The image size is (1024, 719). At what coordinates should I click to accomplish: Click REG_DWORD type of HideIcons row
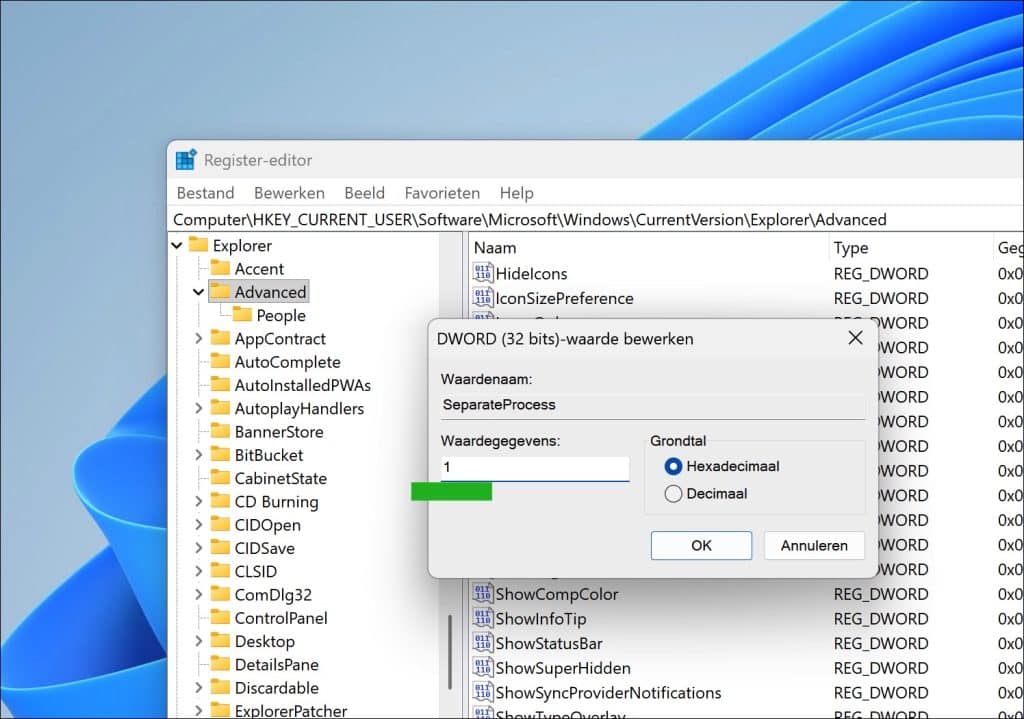881,274
